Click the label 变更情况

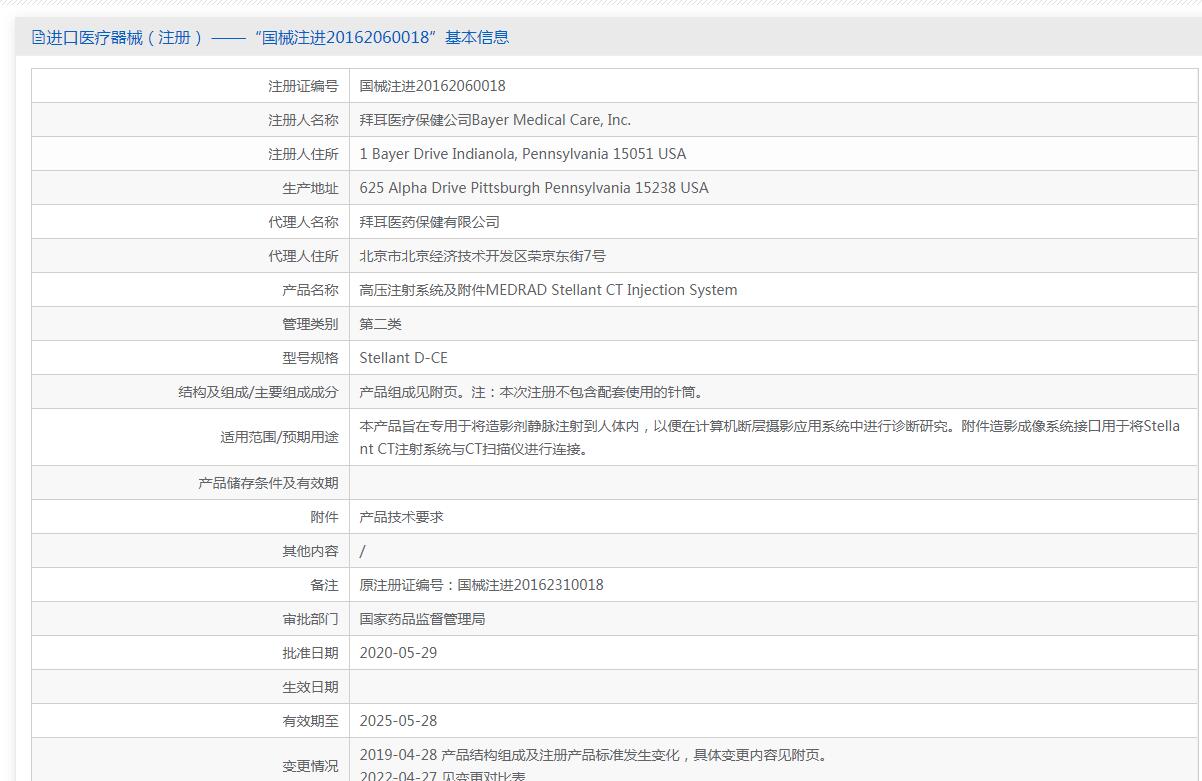tap(310, 766)
